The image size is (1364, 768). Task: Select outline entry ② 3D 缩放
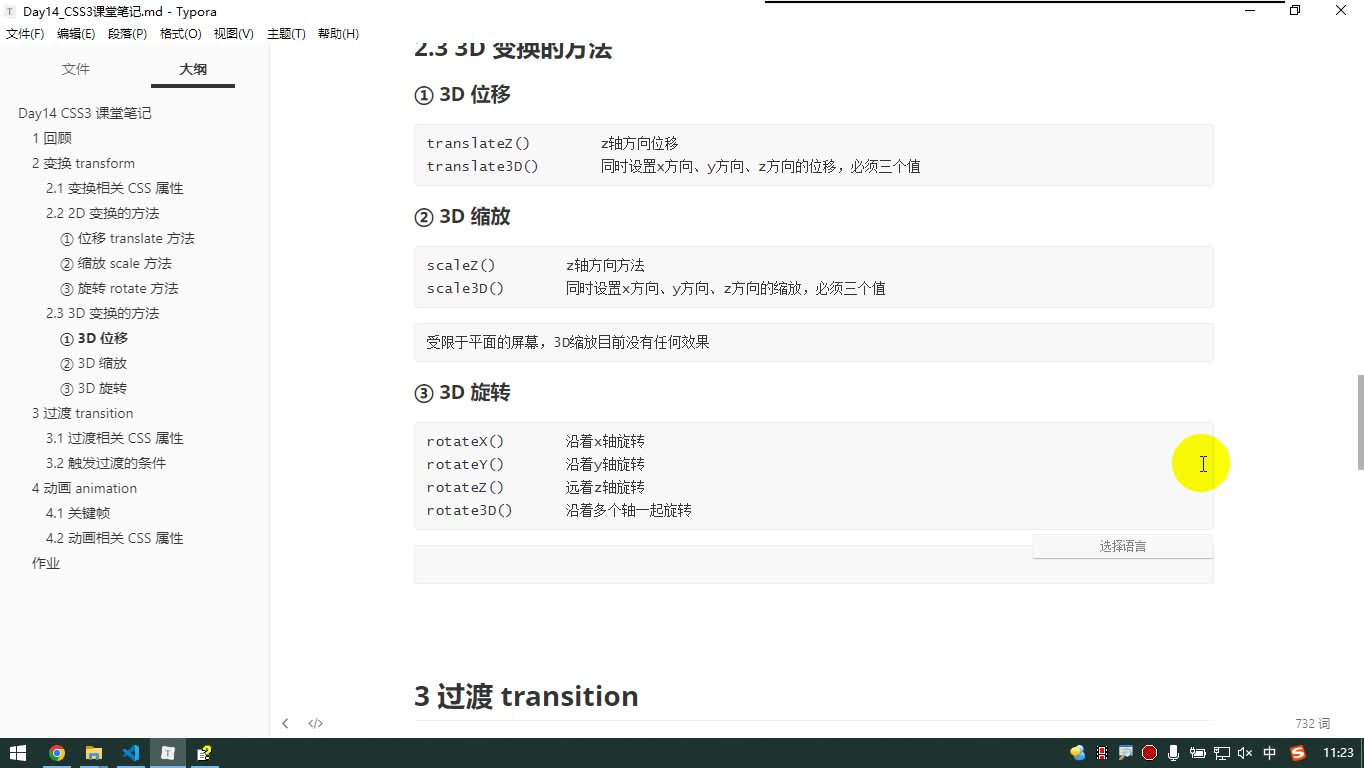point(93,363)
